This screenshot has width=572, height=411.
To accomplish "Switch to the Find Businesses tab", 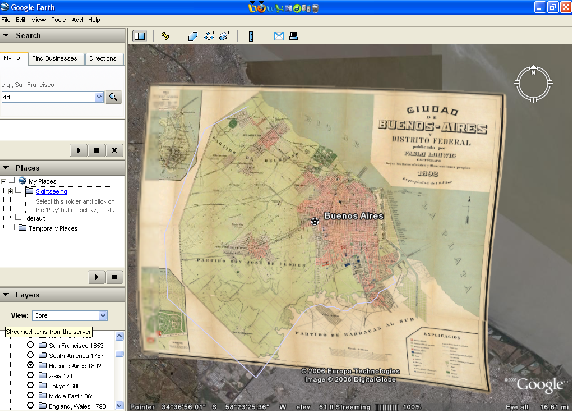I will tap(56, 59).
